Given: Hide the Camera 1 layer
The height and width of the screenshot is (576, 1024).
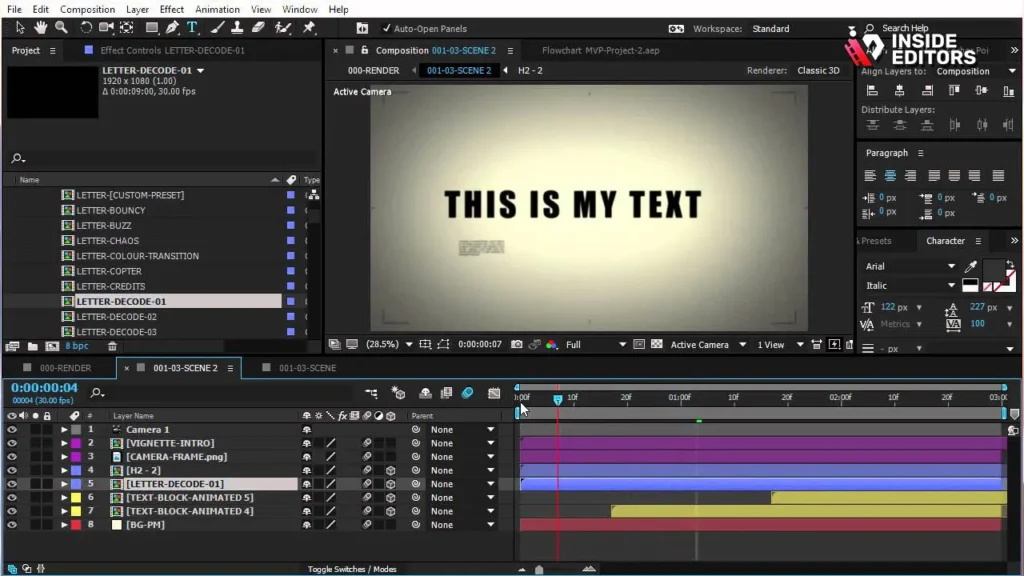Looking at the screenshot, I should (12, 430).
